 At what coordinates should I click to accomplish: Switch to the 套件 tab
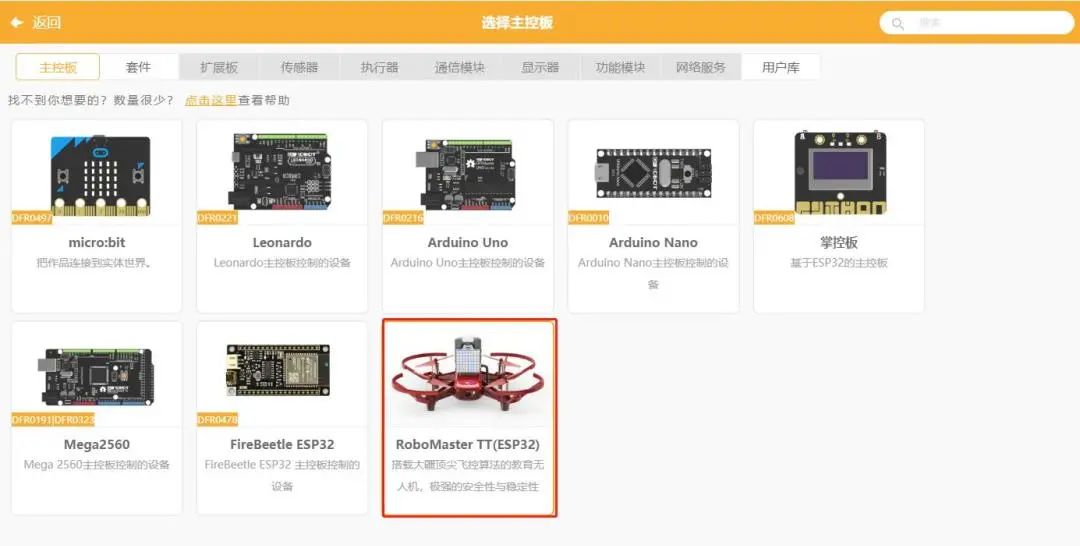point(138,67)
